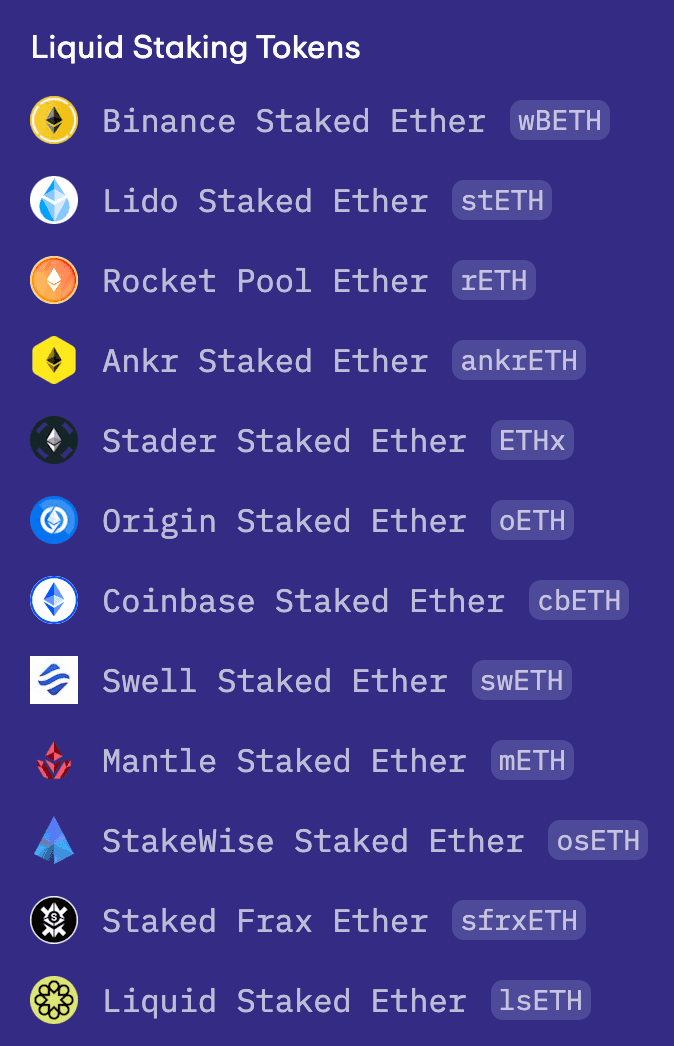The height and width of the screenshot is (1046, 674).
Task: Click the Binance Staked Ether logo icon
Action: click(54, 121)
